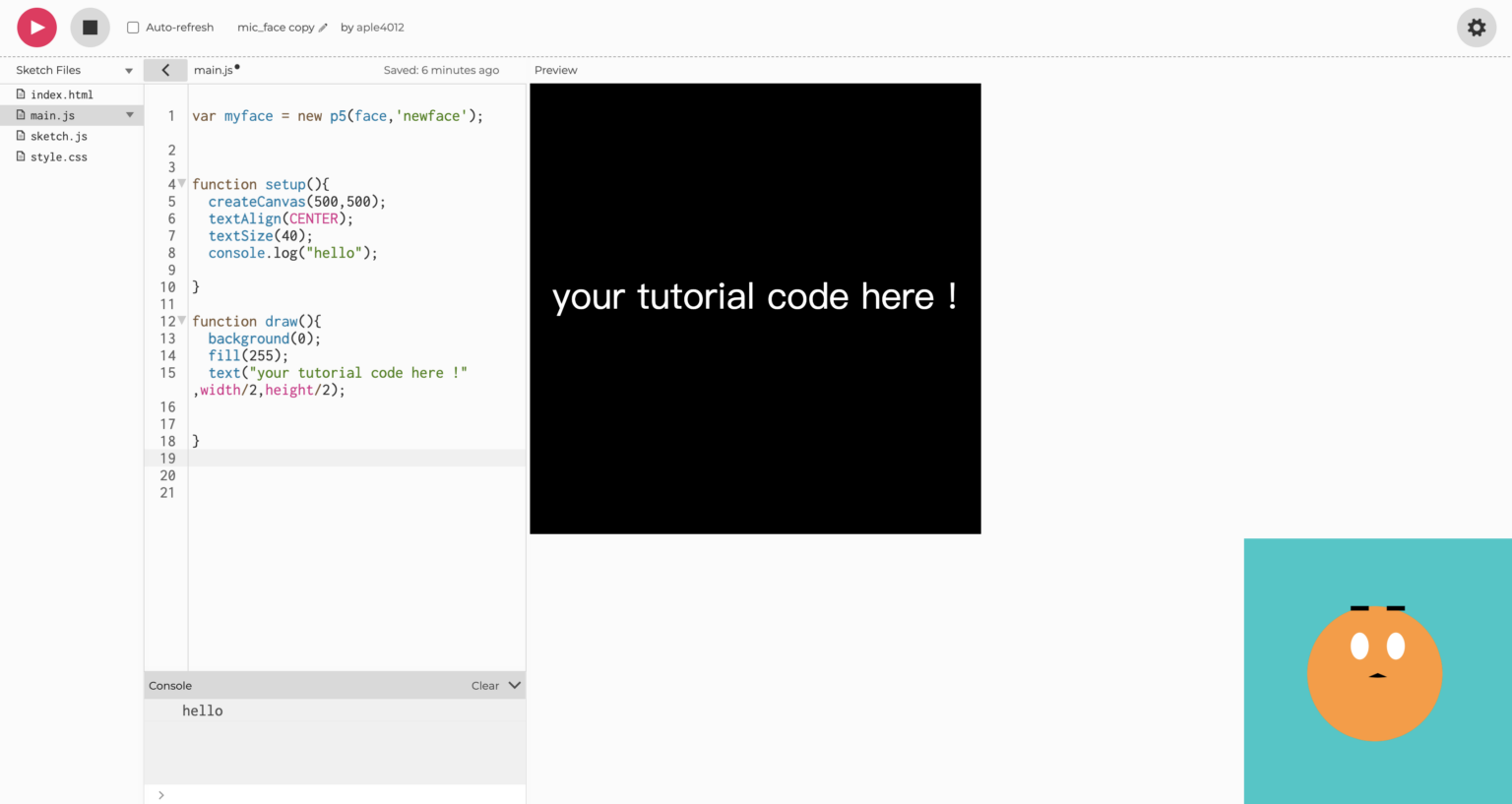Screen dimensions: 1512x804
Task: Open the sketch.js file
Action: [x=57, y=136]
